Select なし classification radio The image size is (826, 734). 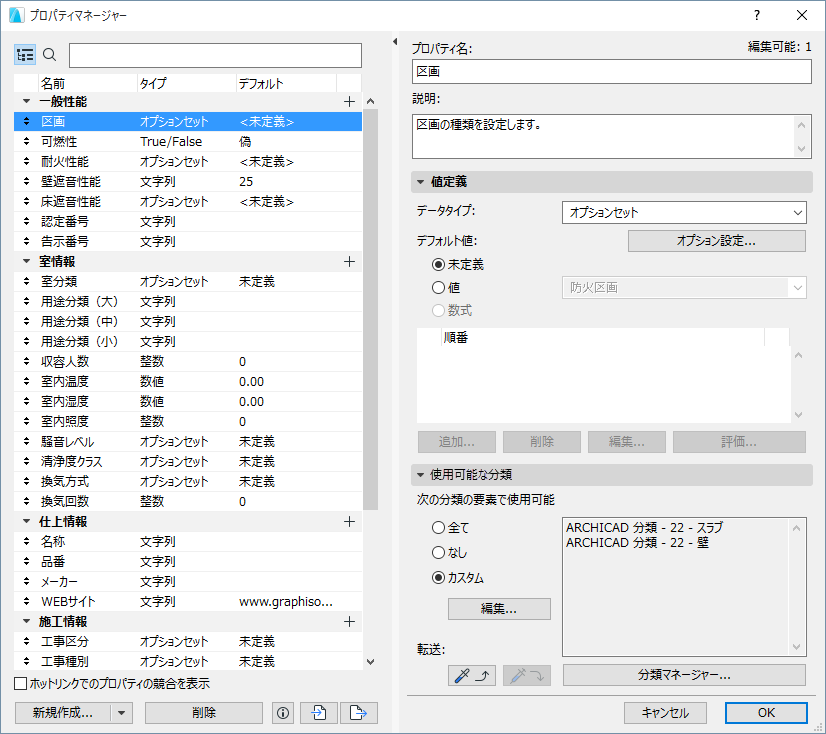[438, 553]
